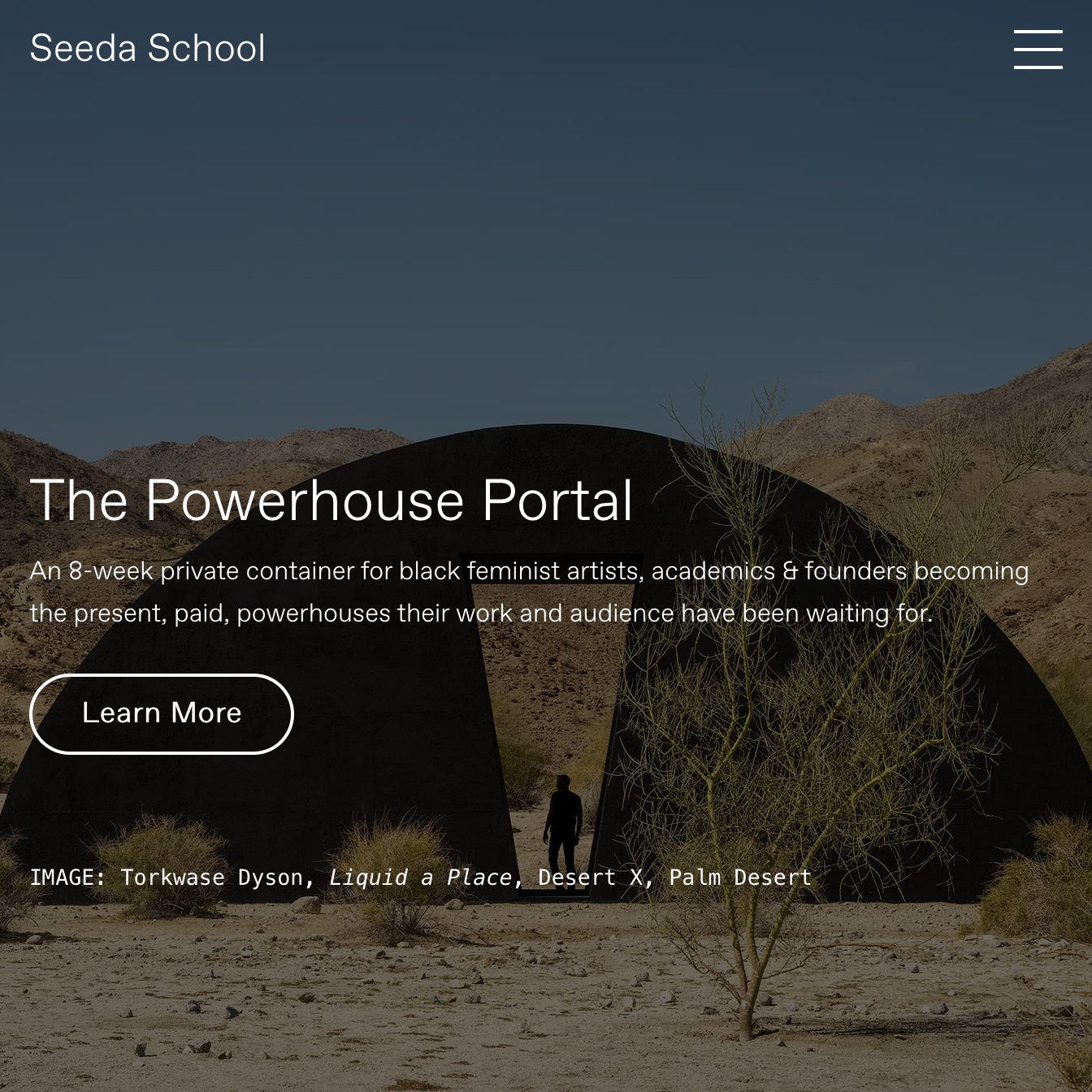Click the empty dark sky area

546,227
